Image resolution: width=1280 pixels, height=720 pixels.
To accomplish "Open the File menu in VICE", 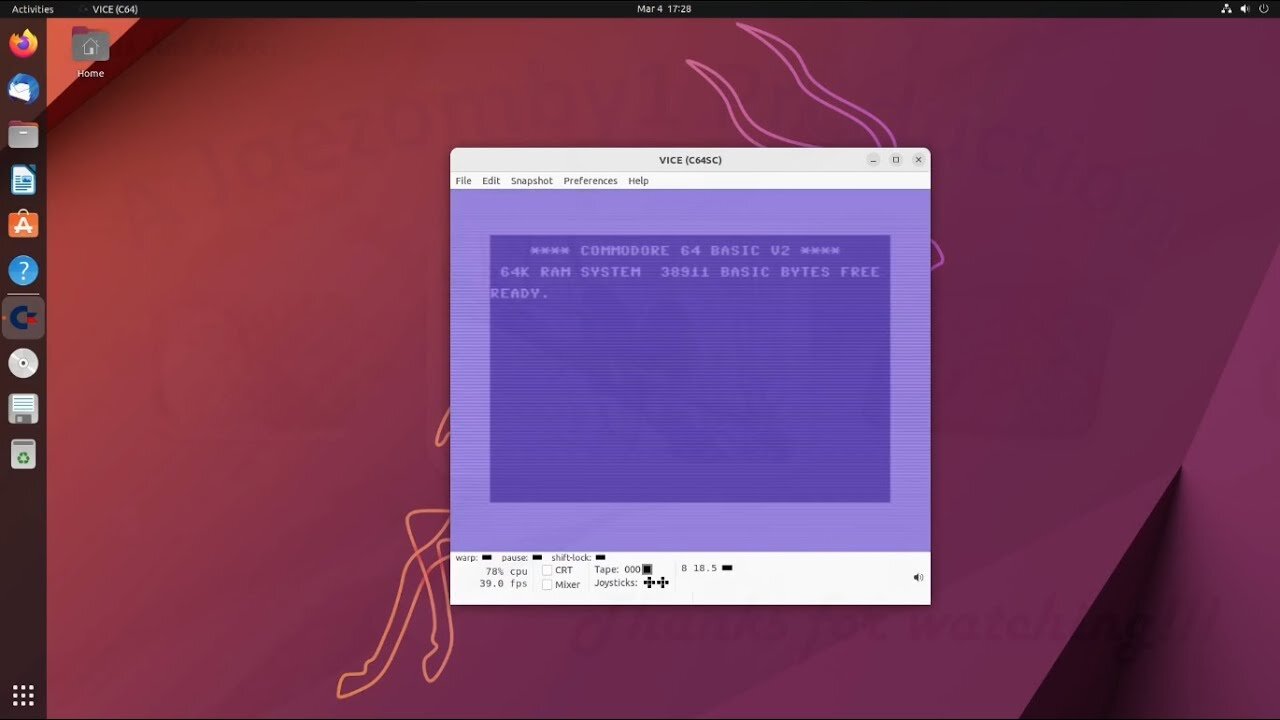I will tap(463, 181).
